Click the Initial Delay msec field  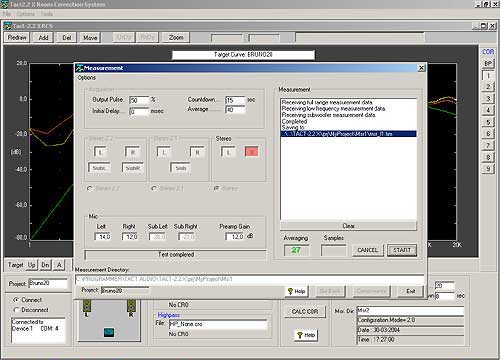[139, 111]
